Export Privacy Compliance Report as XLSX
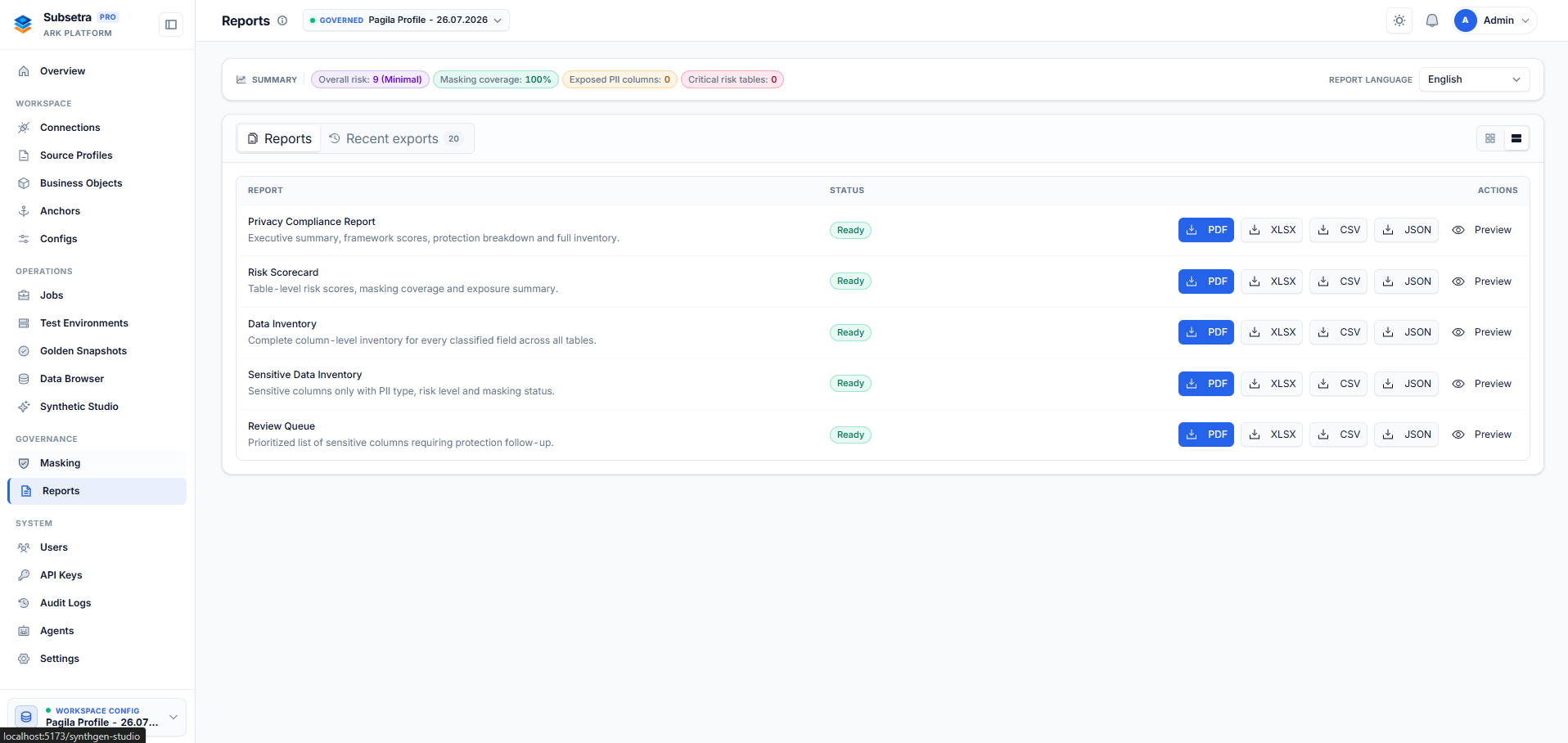This screenshot has height=743, width=1568. (1272, 230)
